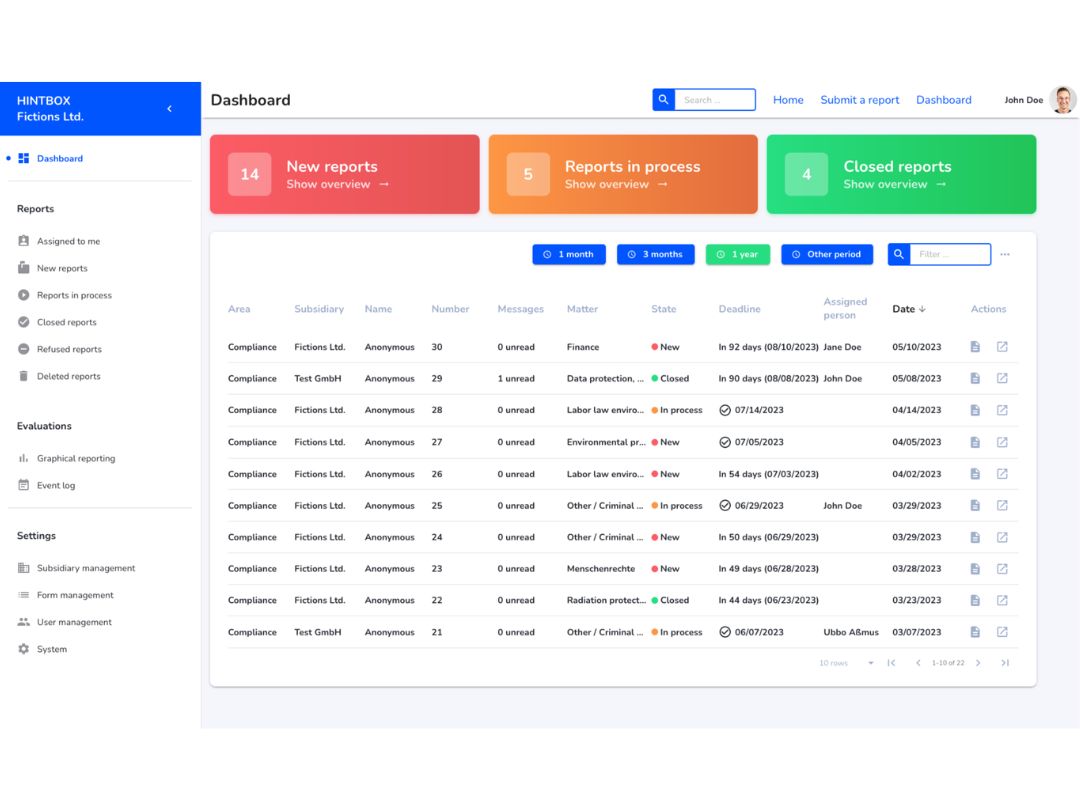Click the Subsidiary management building icon
The width and height of the screenshot is (1080, 810).
click(23, 568)
